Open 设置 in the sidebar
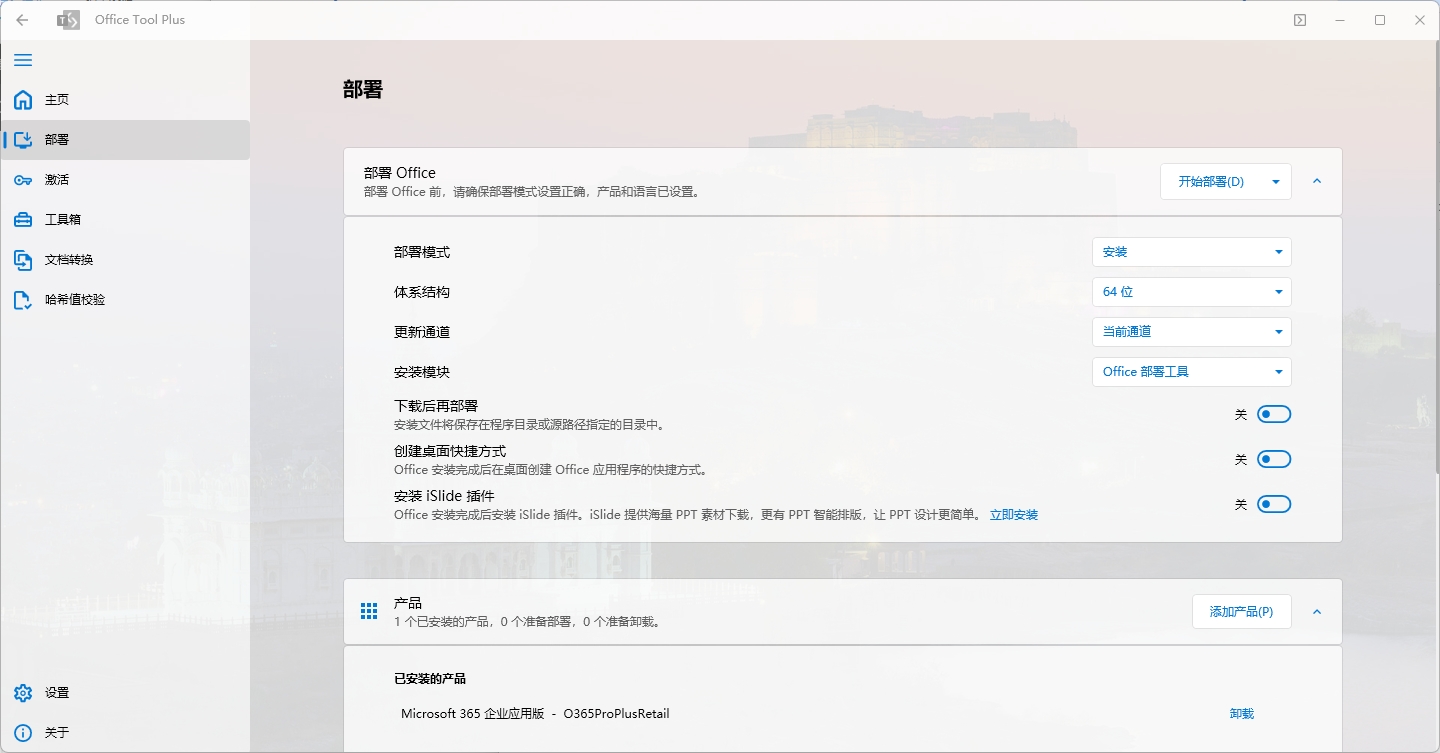This screenshot has height=753, width=1440. tap(125, 693)
